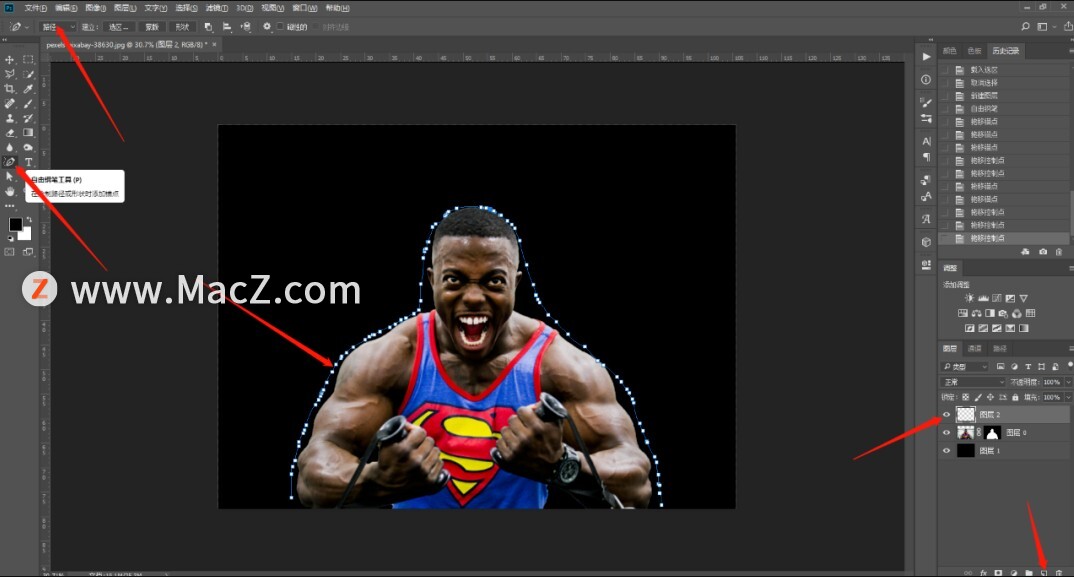Switch to the 历史记录 tab

(x=1006, y=51)
